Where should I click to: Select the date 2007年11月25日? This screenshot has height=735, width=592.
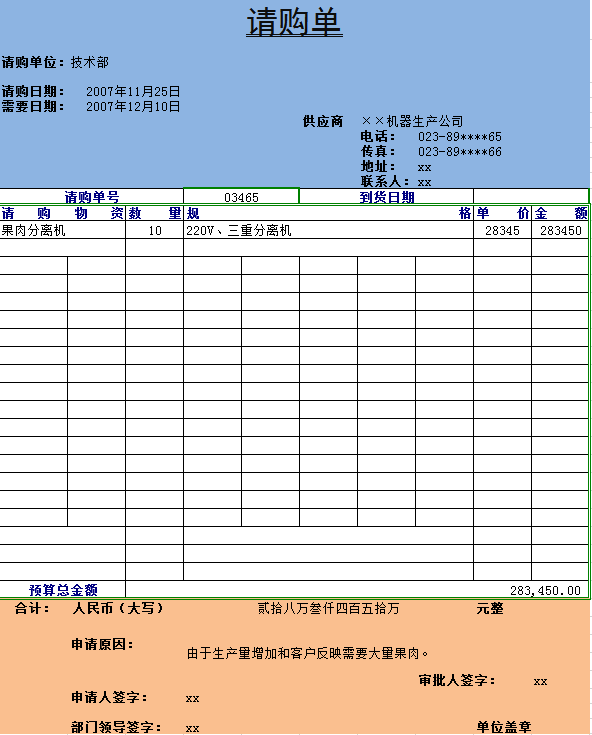pyautogui.click(x=133, y=91)
